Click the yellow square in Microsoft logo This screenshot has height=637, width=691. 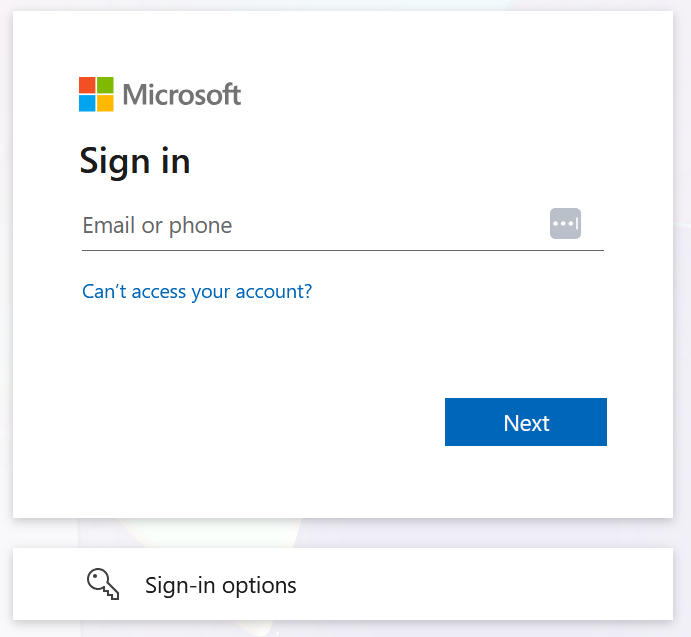[x=105, y=104]
